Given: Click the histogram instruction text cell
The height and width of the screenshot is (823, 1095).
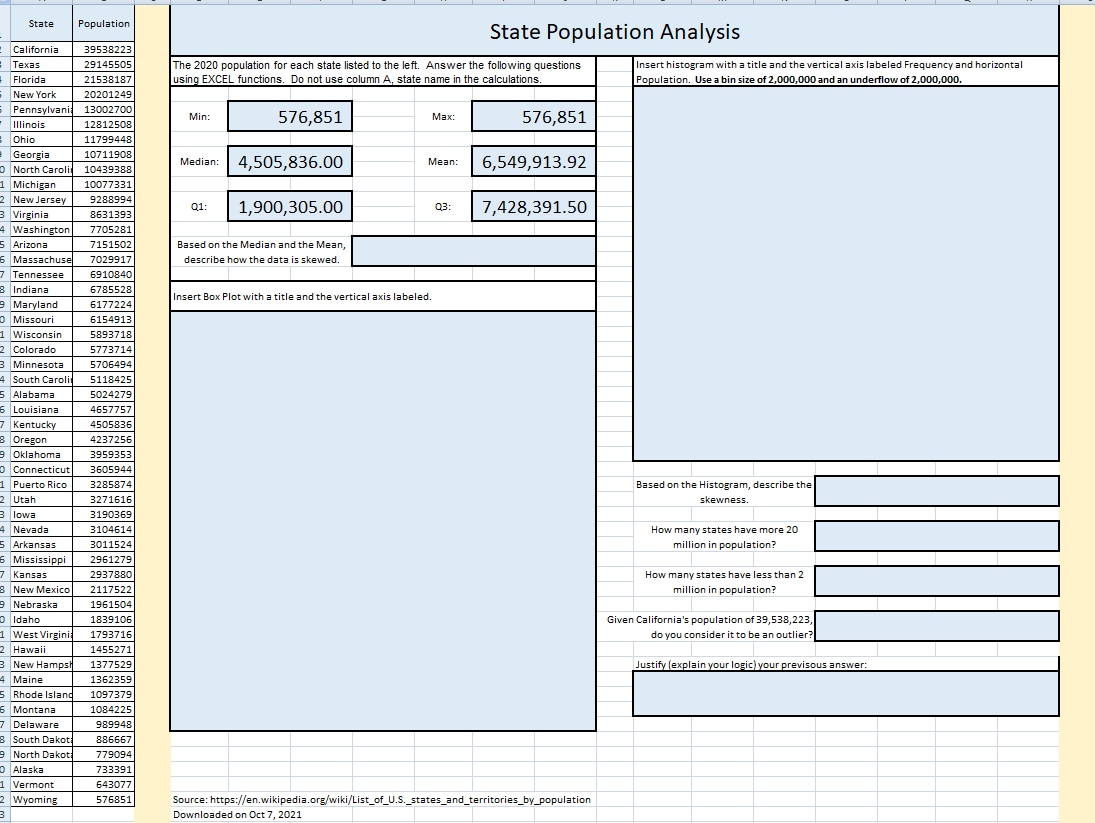Looking at the screenshot, I should coord(846,72).
